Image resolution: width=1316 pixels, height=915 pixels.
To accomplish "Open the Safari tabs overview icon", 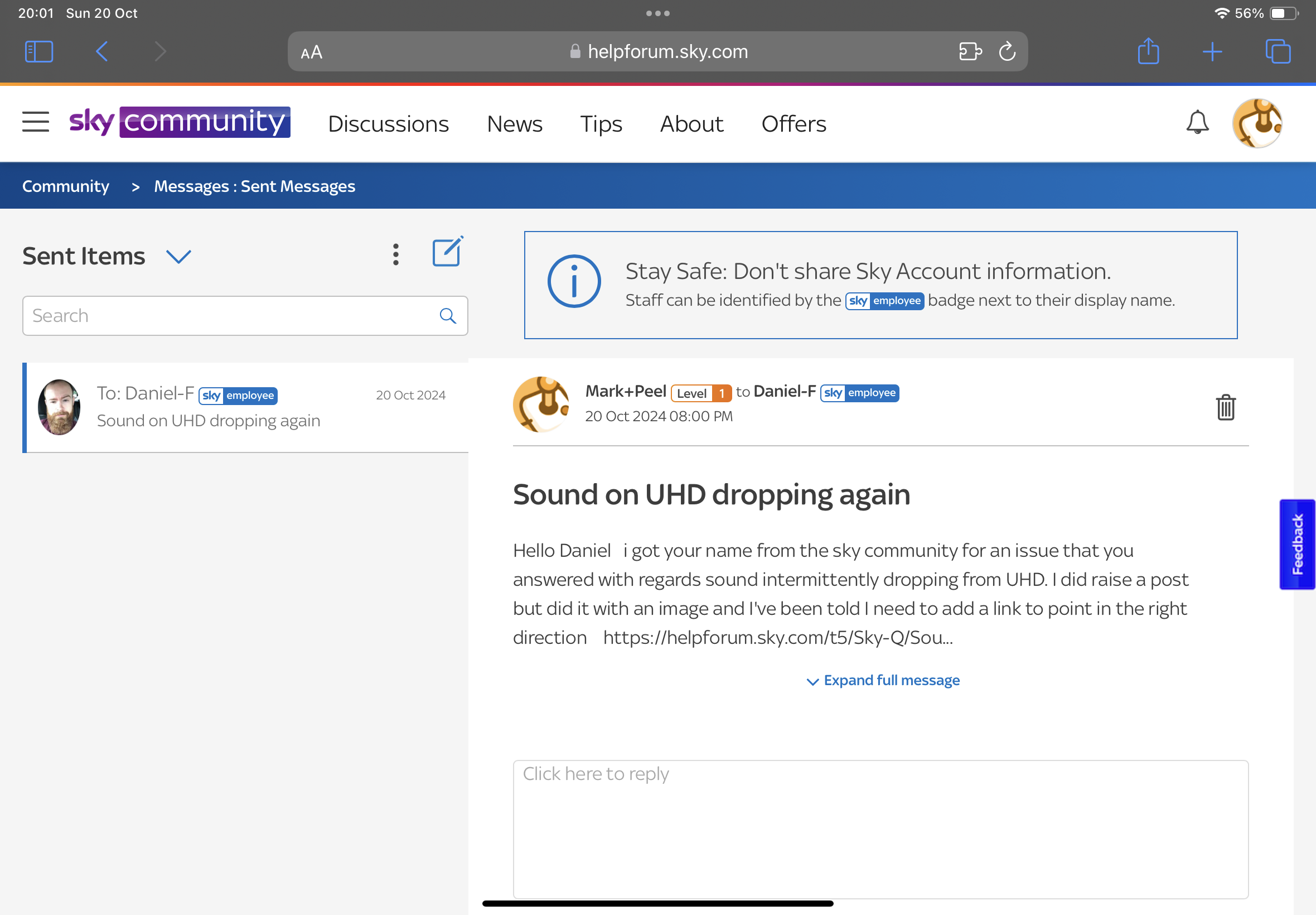I will 1278,51.
